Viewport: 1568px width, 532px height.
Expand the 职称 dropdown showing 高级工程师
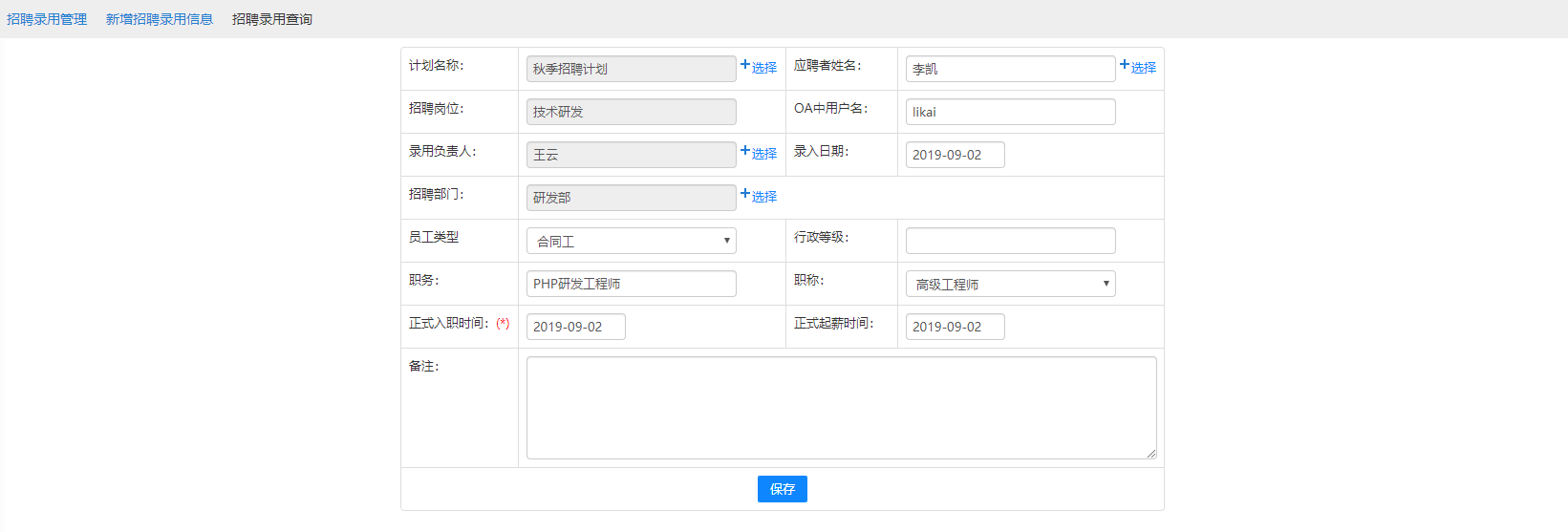tap(1010, 284)
